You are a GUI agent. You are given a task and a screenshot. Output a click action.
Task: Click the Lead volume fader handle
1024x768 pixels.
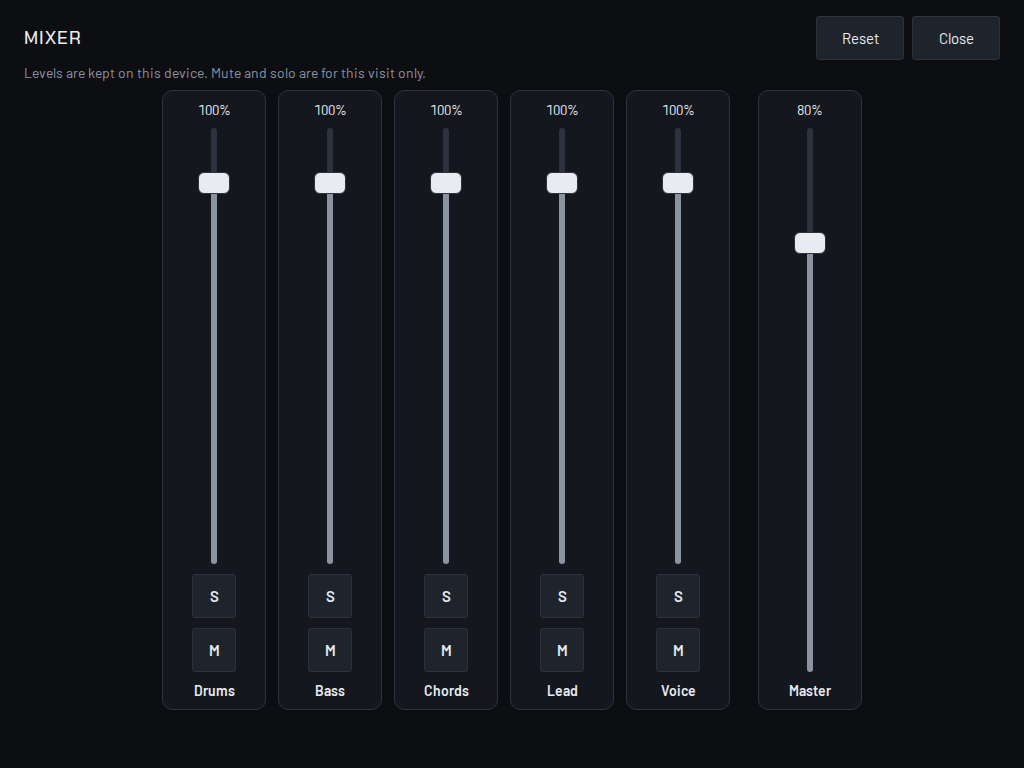[x=562, y=183]
